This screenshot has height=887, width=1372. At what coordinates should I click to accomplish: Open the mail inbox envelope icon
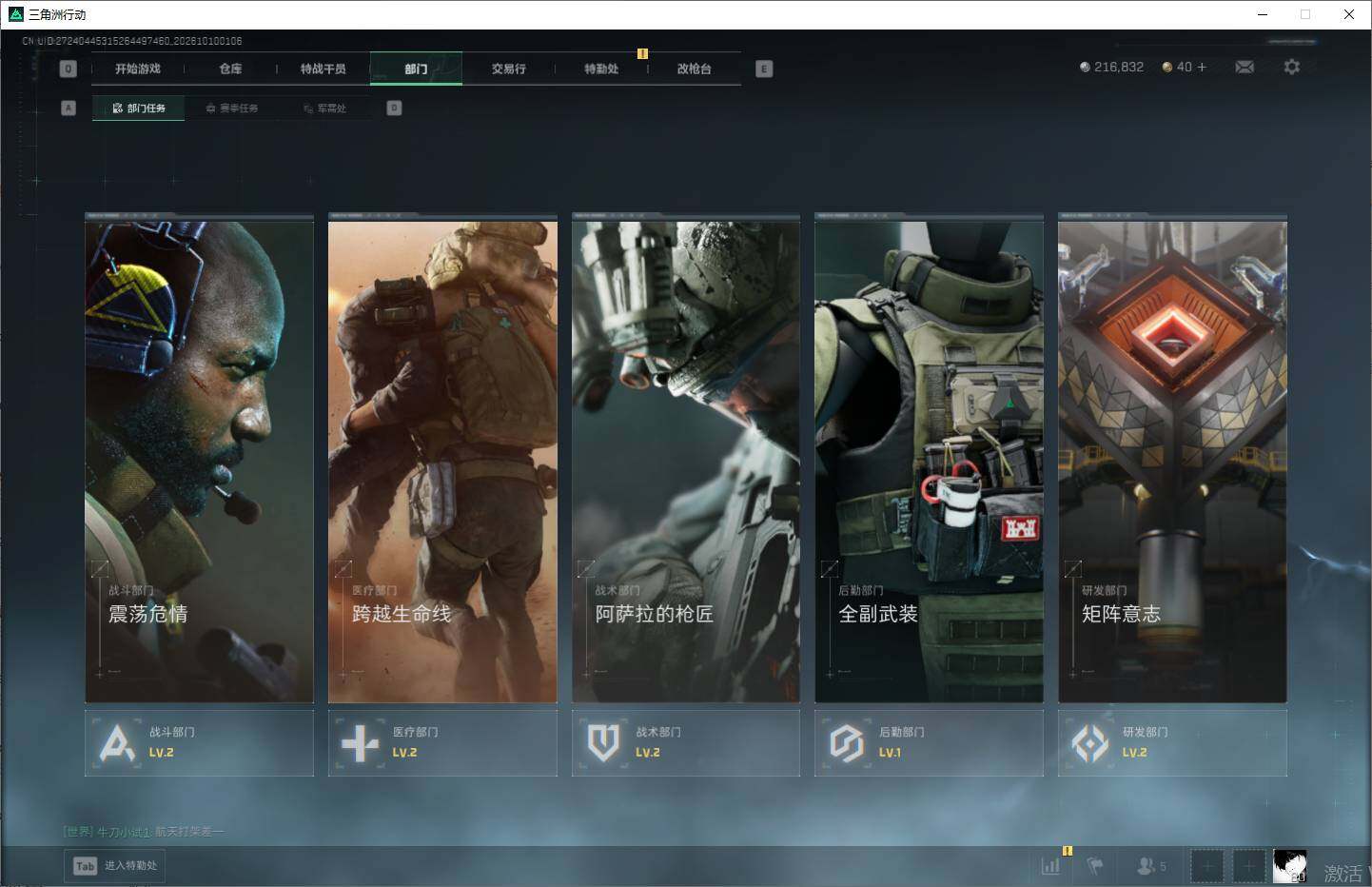point(1245,67)
